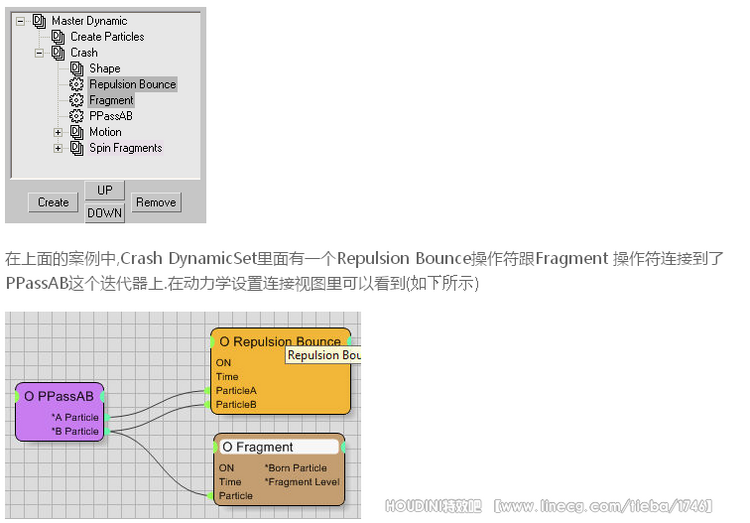Click *Fragment Level output in Fragment node
This screenshot has width=750, height=523.
coord(302,482)
